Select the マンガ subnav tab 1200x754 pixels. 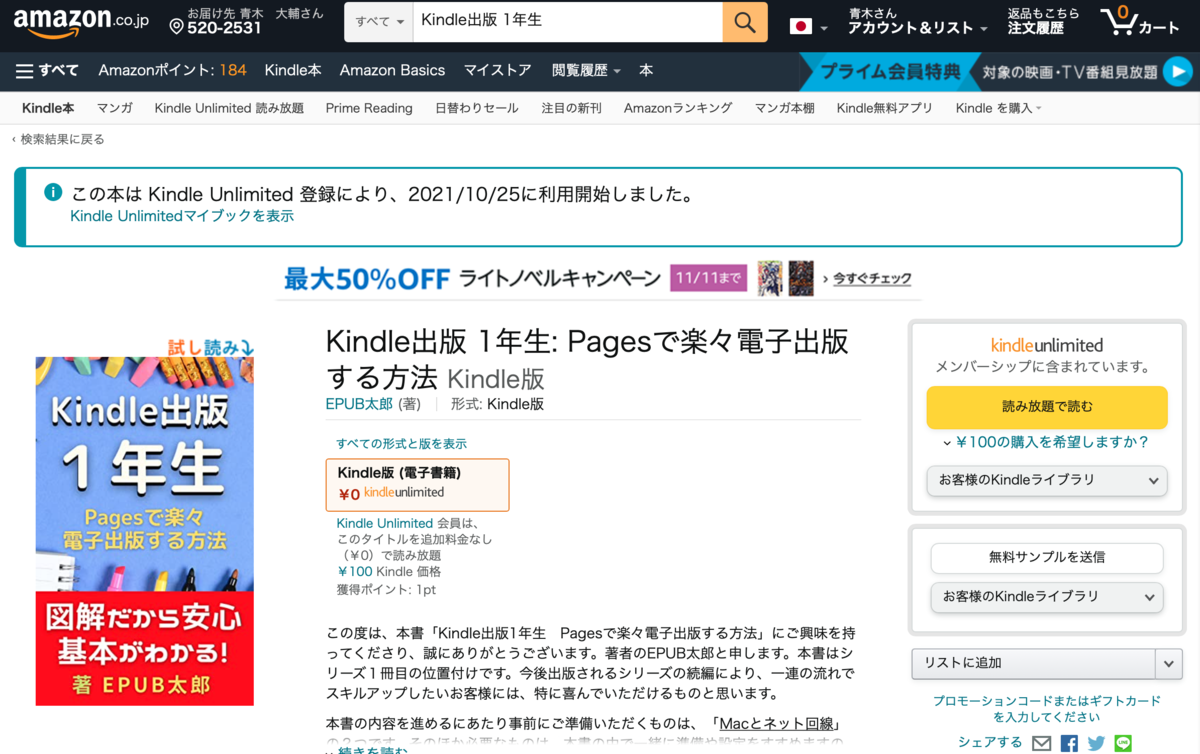[114, 108]
